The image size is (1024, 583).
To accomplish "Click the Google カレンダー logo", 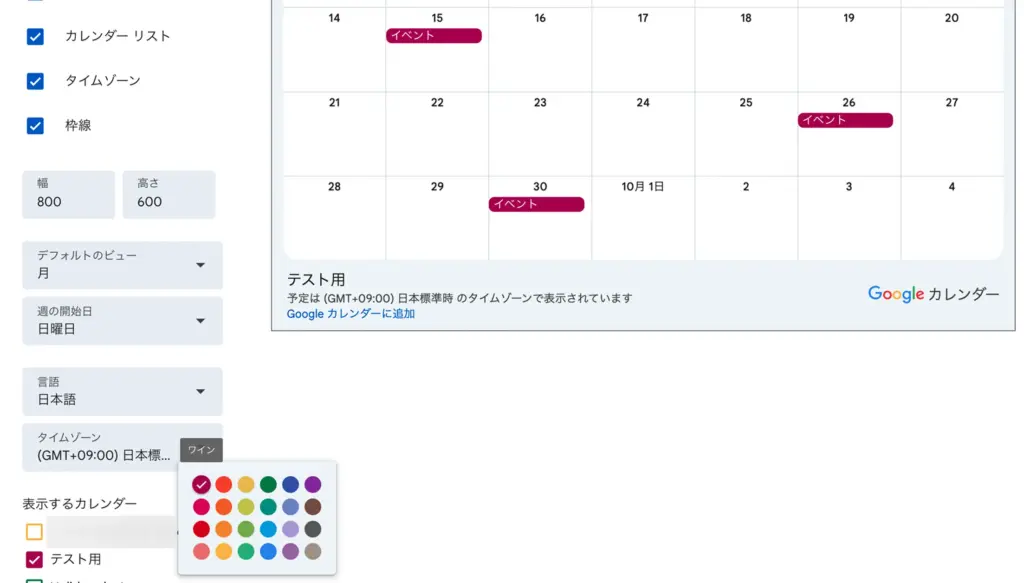I will (933, 294).
